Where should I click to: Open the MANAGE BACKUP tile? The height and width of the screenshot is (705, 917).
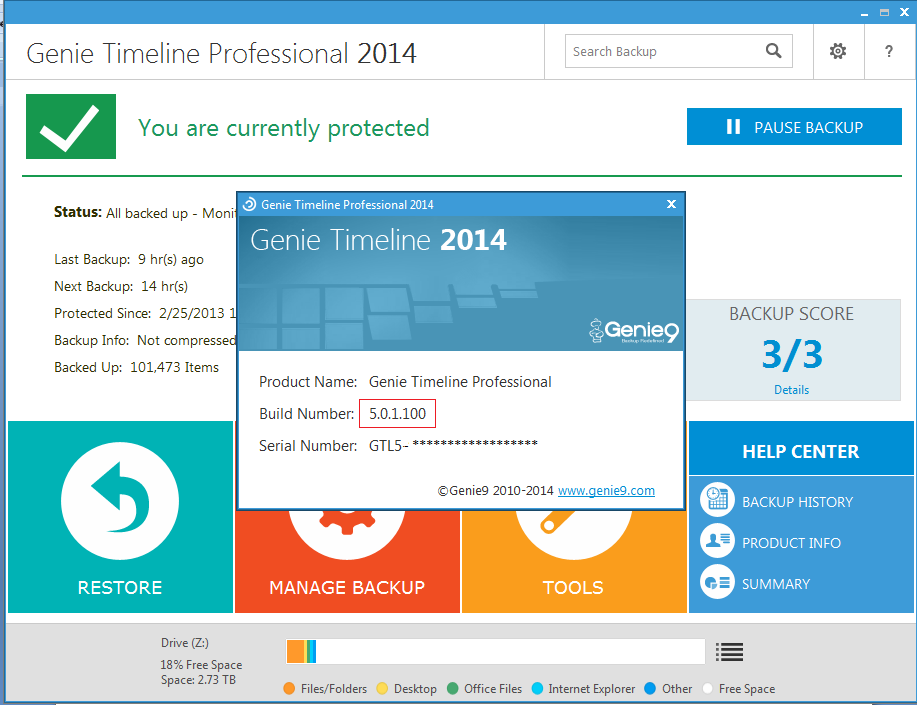[347, 562]
